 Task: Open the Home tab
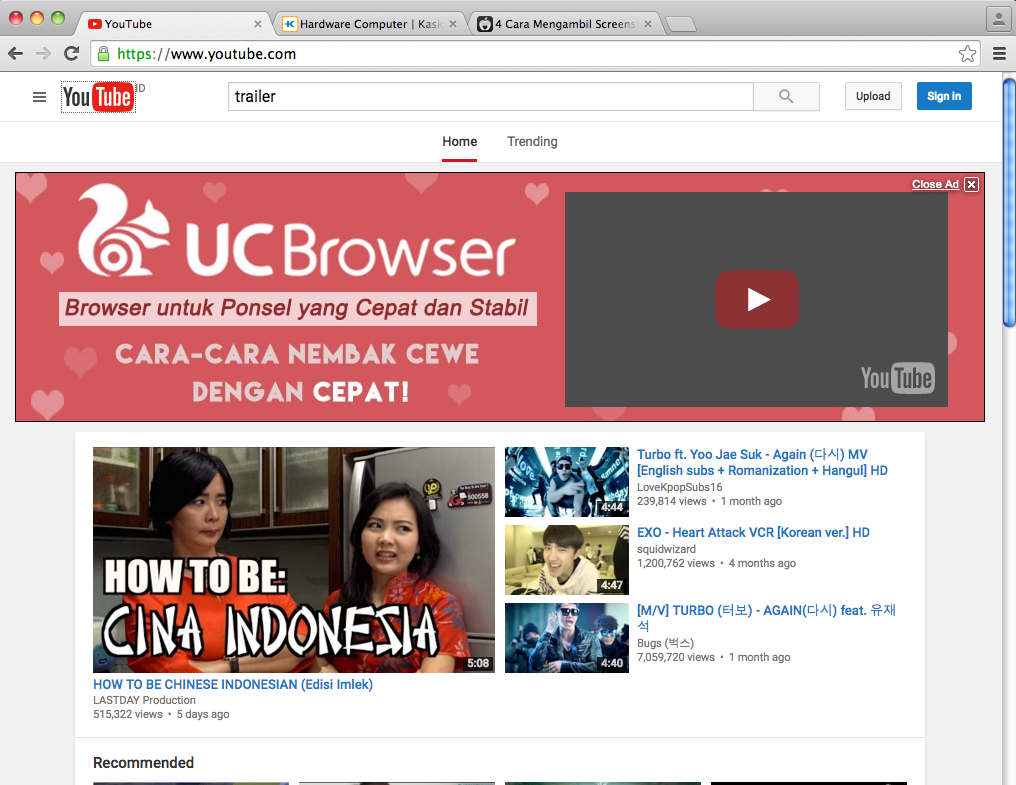point(459,141)
